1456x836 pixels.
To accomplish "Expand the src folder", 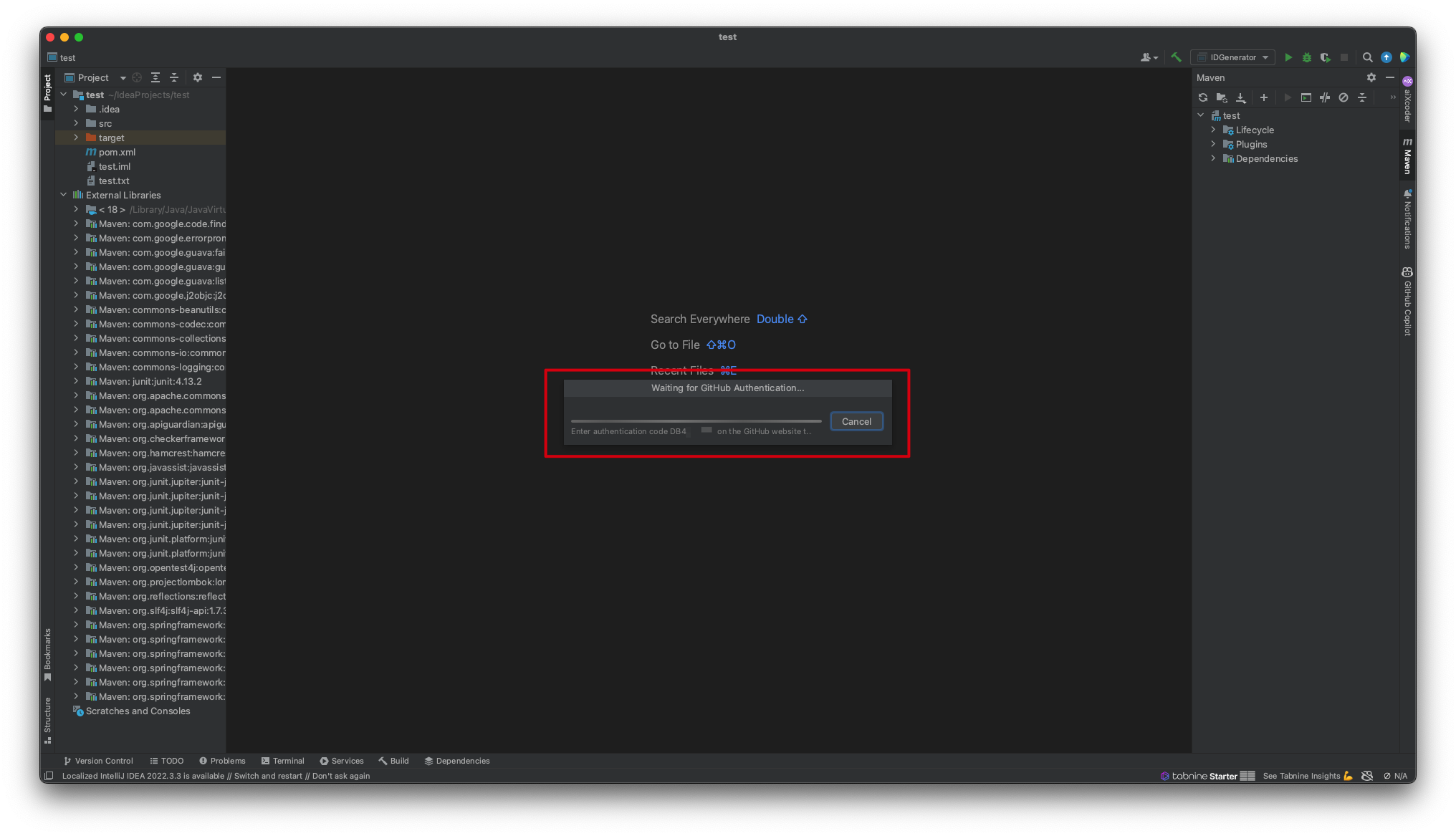I will [76, 123].
